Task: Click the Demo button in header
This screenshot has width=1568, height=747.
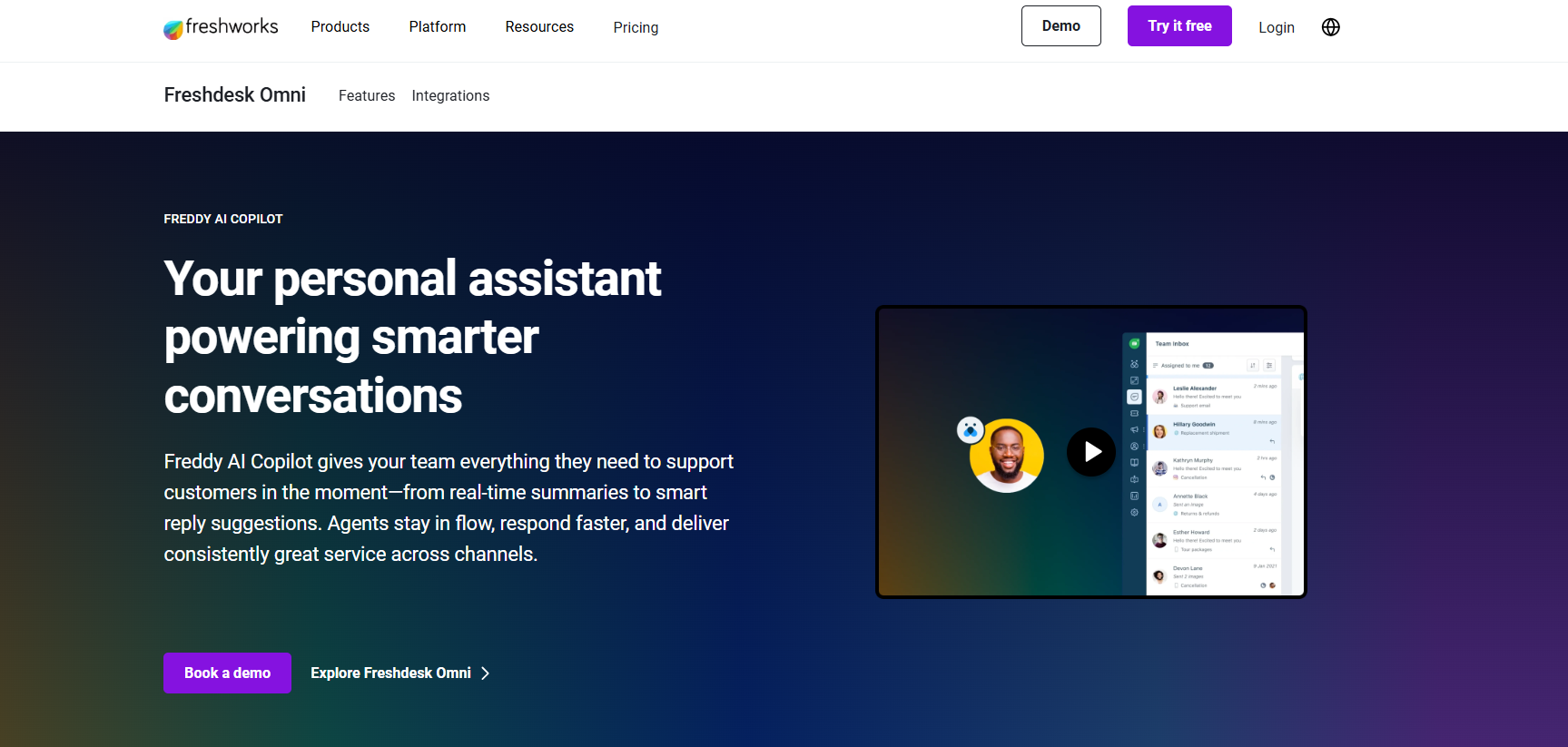Action: (1060, 26)
